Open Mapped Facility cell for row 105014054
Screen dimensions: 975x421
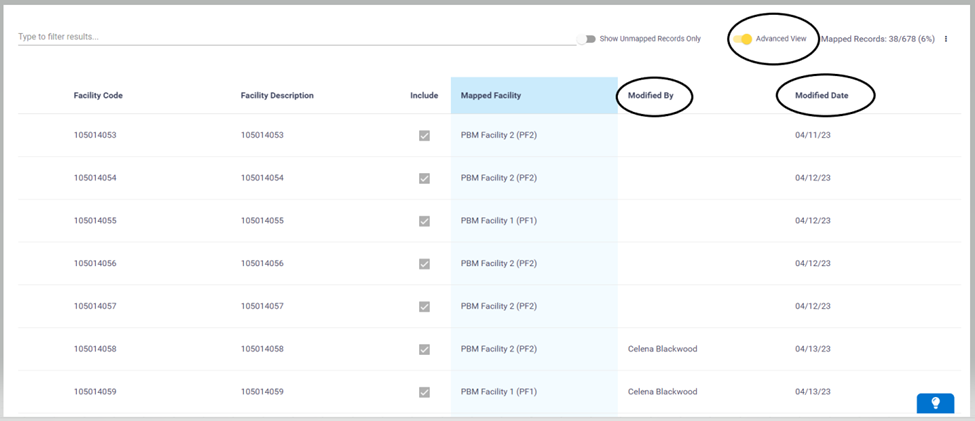pyautogui.click(x=499, y=178)
